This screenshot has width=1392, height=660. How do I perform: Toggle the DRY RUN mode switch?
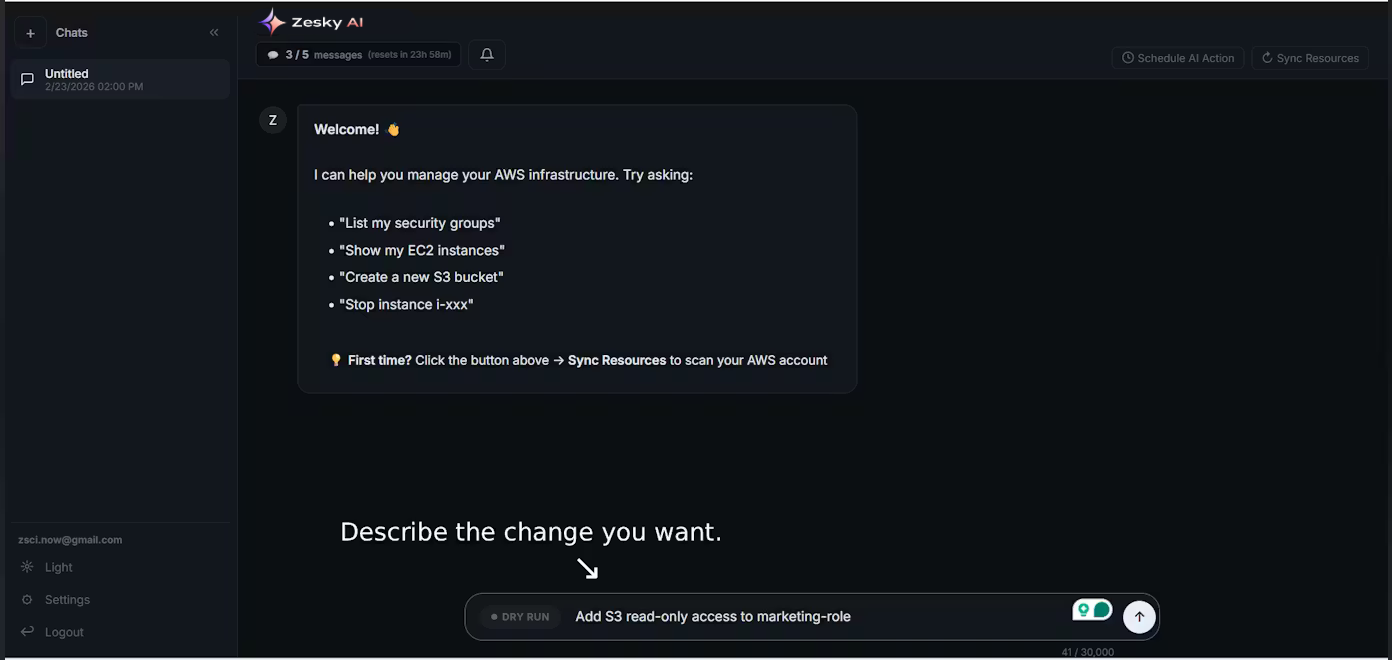pyautogui.click(x=520, y=616)
